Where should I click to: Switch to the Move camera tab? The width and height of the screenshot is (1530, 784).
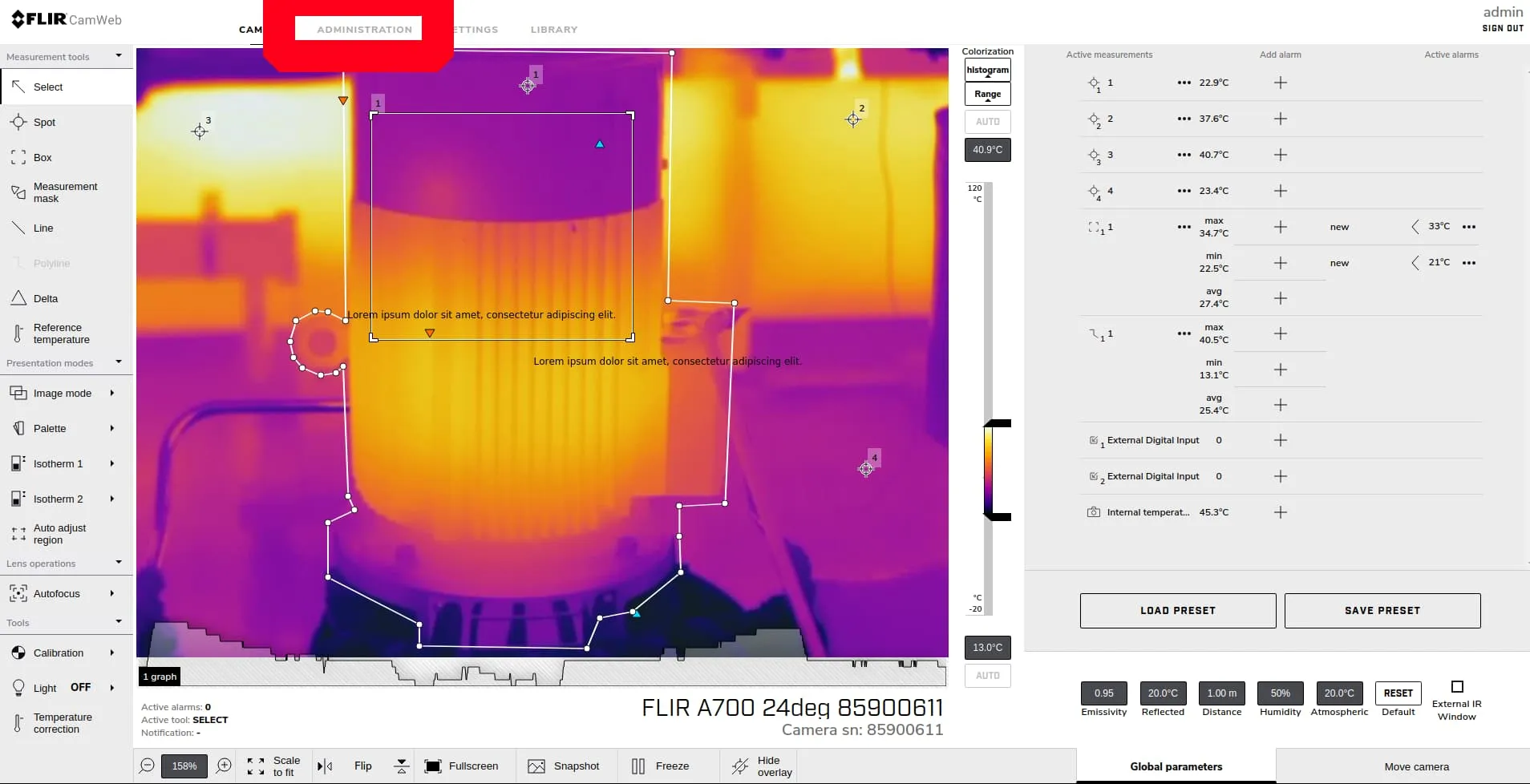(1416, 767)
